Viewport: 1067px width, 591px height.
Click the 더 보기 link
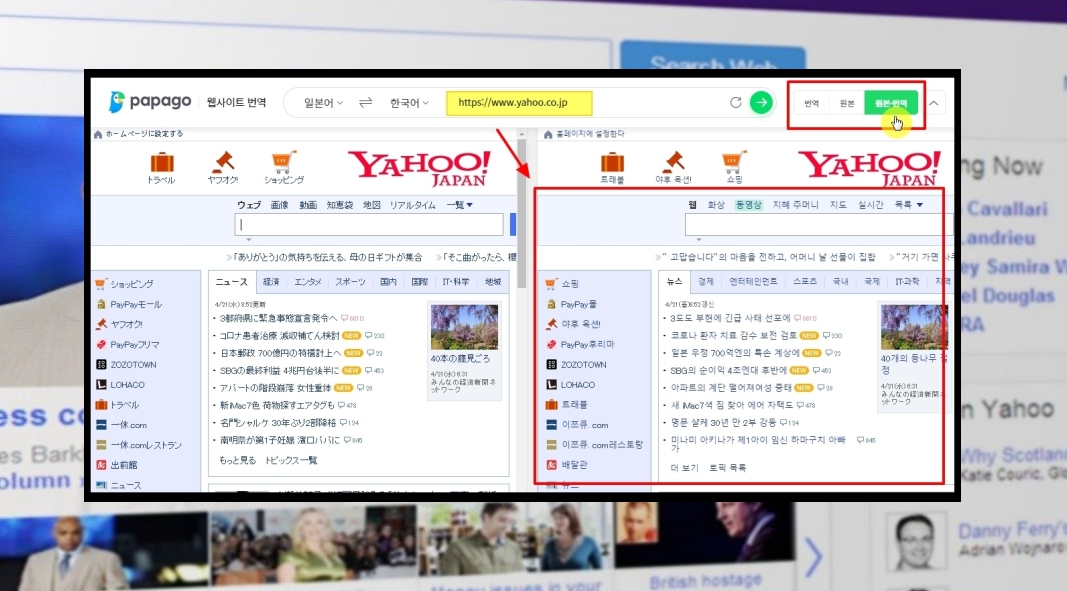point(684,468)
